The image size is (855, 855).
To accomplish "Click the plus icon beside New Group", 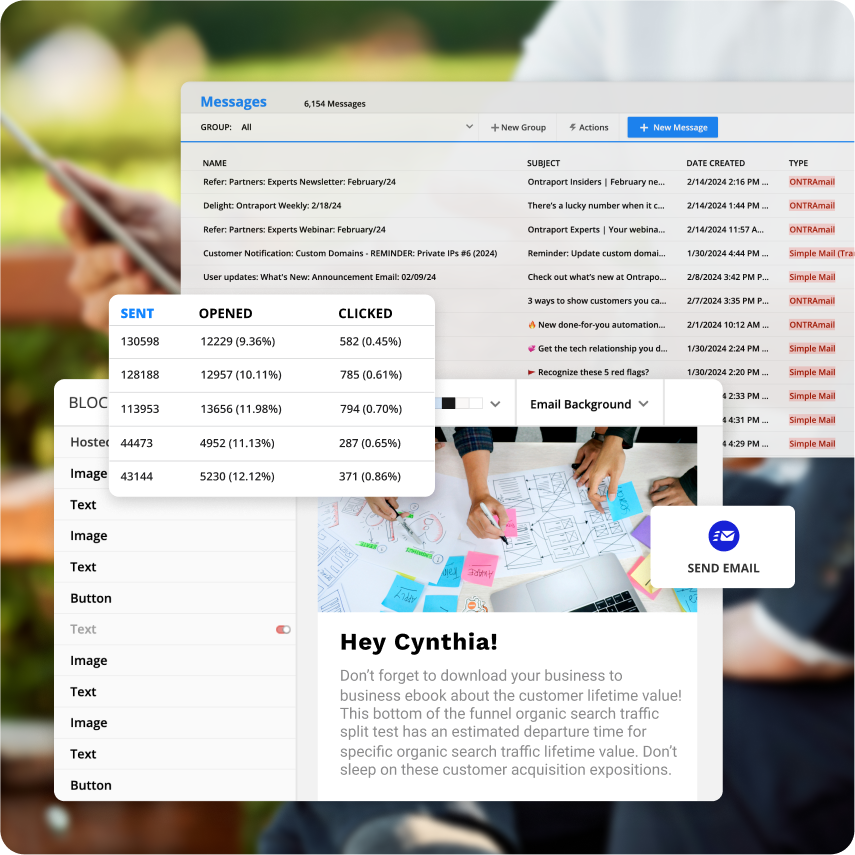I will pyautogui.click(x=494, y=127).
